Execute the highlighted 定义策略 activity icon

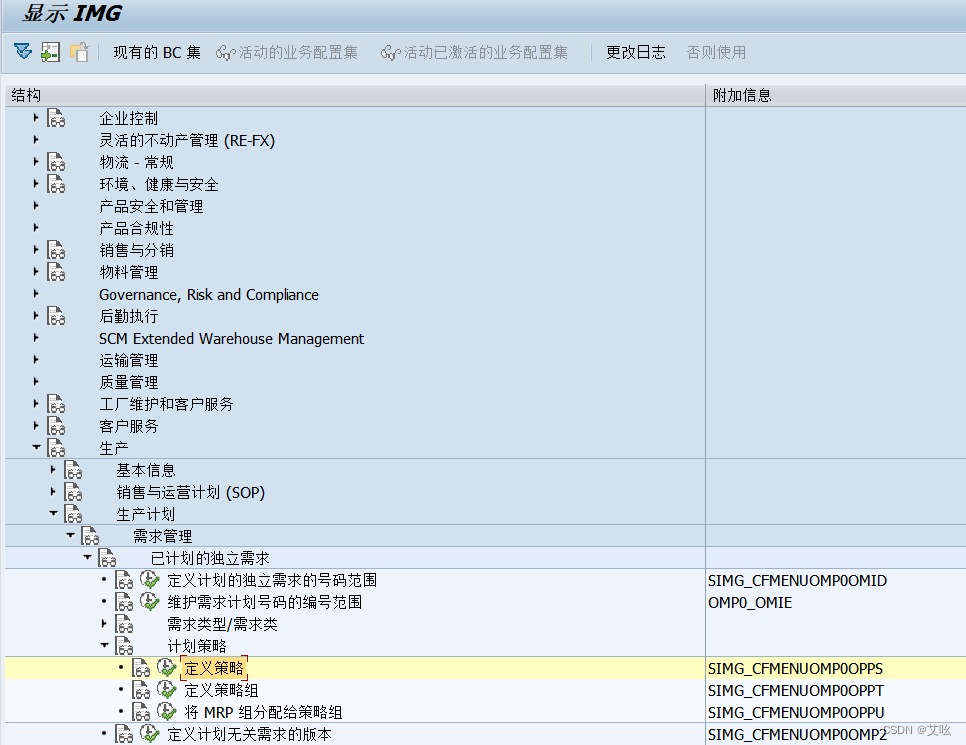[166, 667]
